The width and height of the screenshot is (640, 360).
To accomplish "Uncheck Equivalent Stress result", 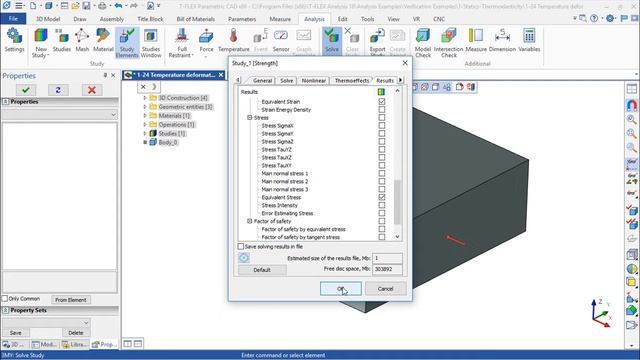I will [382, 197].
